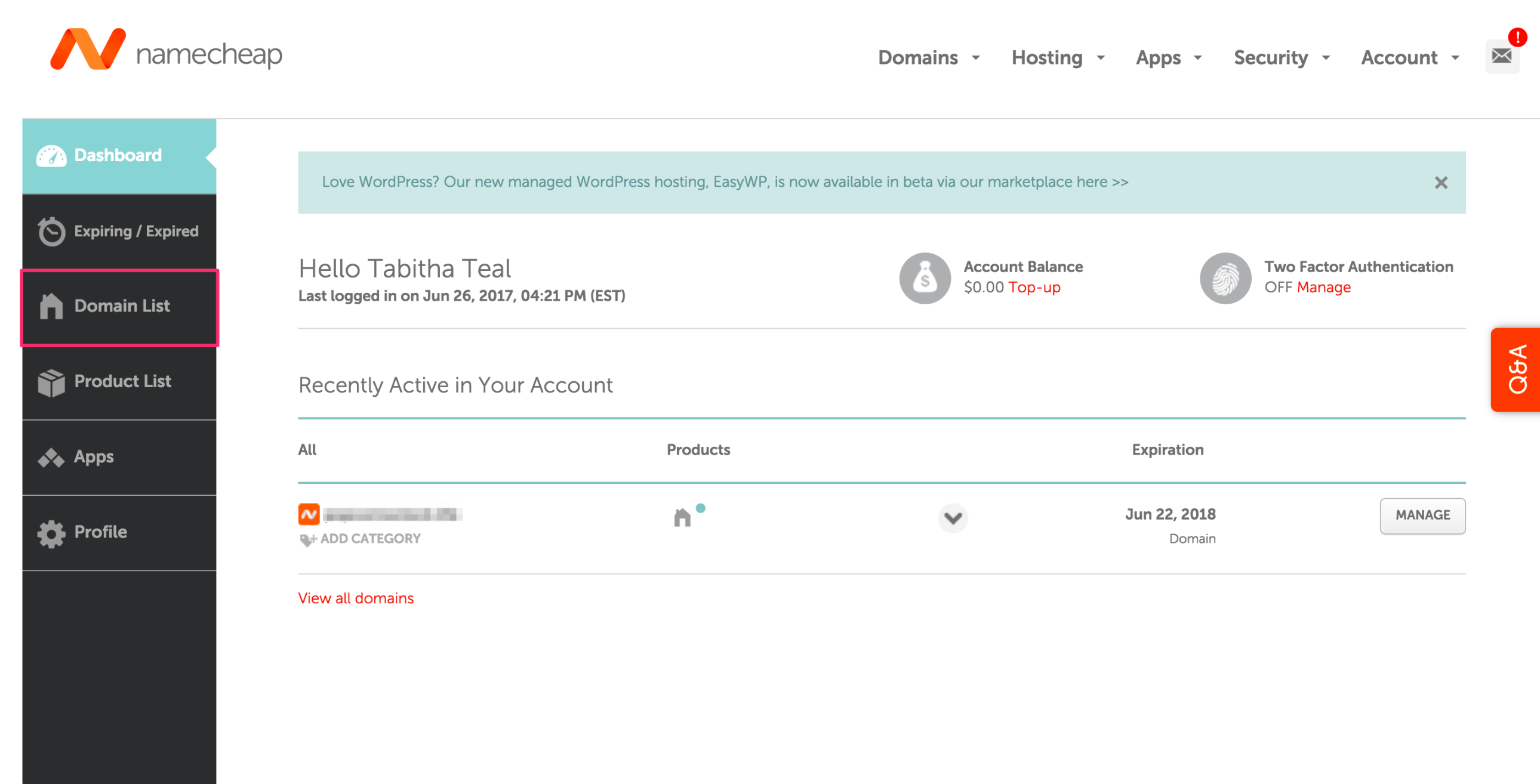The width and height of the screenshot is (1540, 784).
Task: Click View all domains link
Action: click(x=356, y=597)
